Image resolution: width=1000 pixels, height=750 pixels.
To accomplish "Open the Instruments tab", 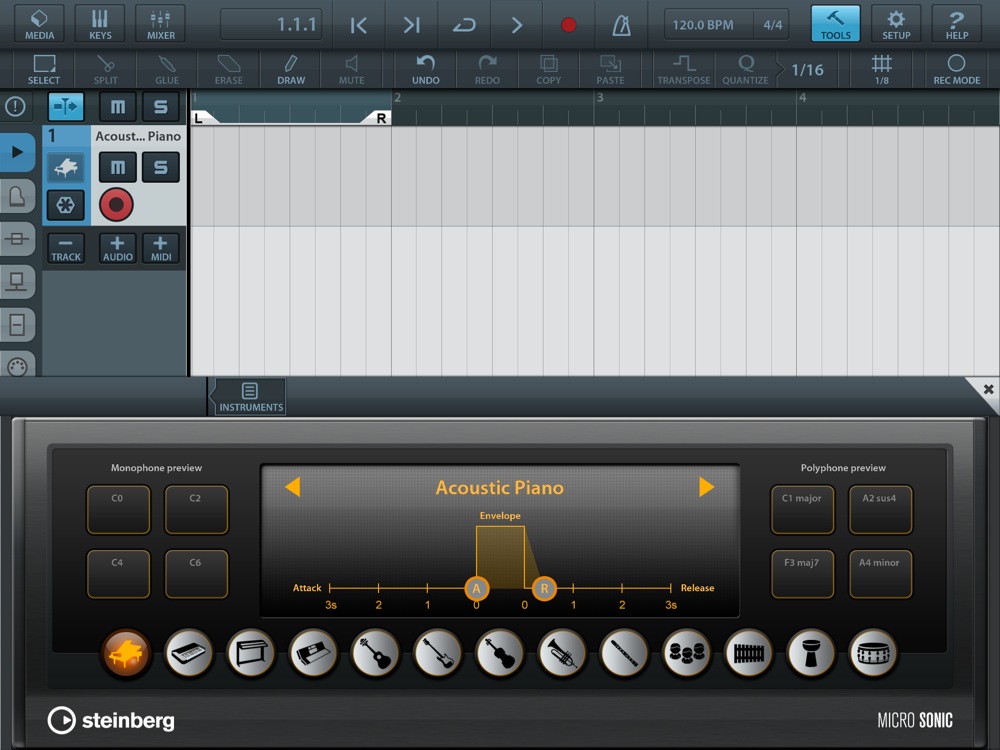I will tap(251, 397).
